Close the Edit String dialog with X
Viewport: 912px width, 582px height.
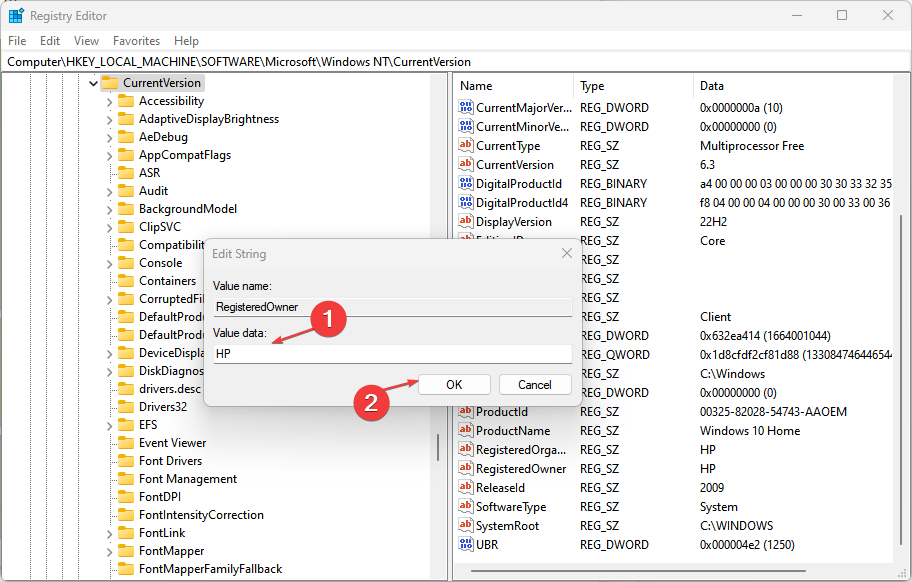click(567, 253)
